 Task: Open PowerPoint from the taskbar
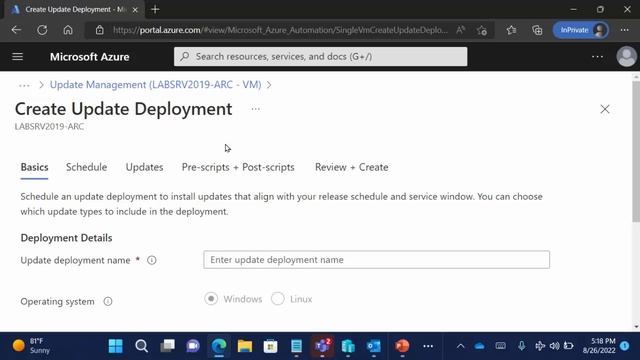(402, 346)
